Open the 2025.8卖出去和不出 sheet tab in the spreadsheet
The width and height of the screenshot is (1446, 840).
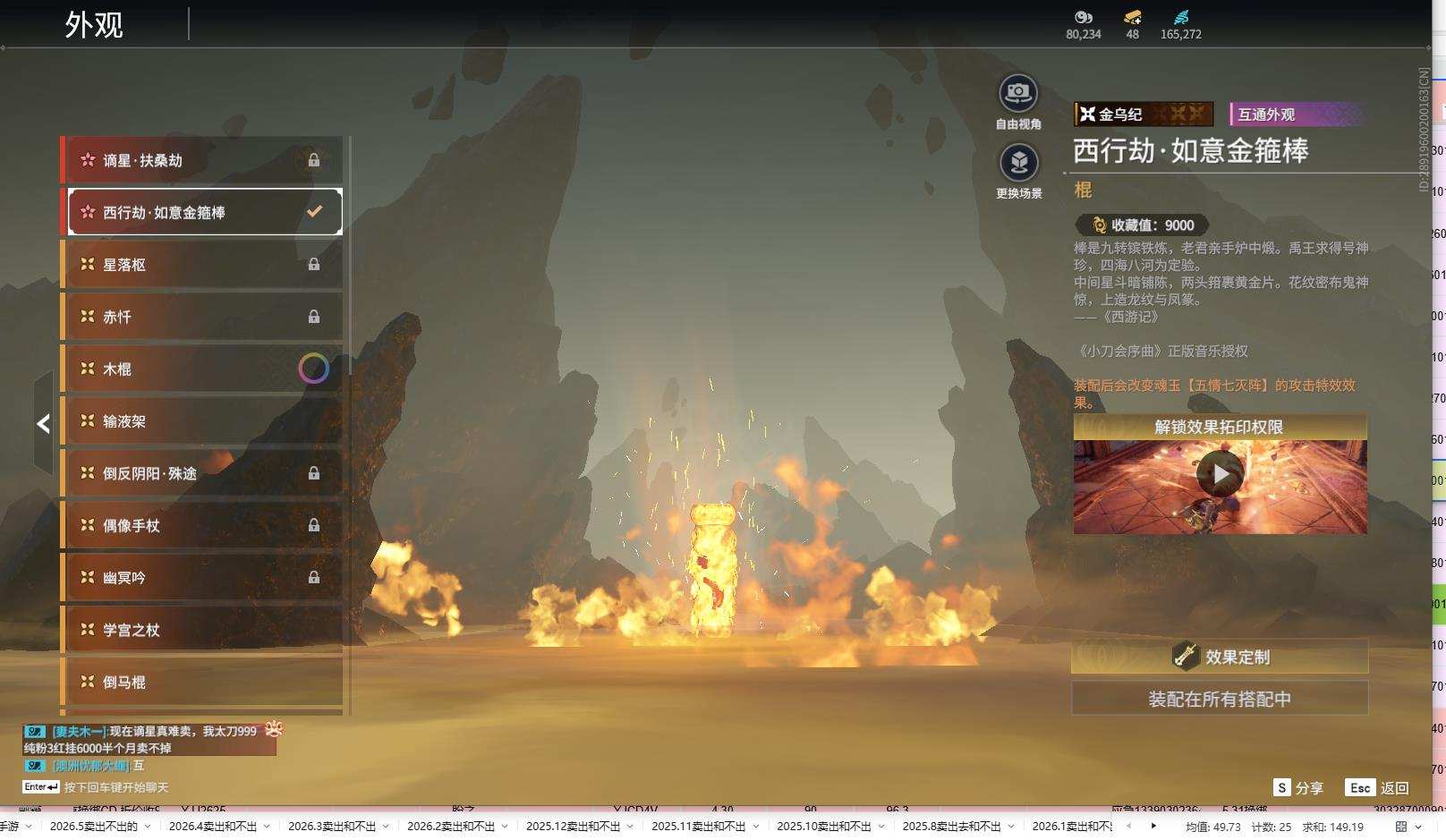pos(951,826)
